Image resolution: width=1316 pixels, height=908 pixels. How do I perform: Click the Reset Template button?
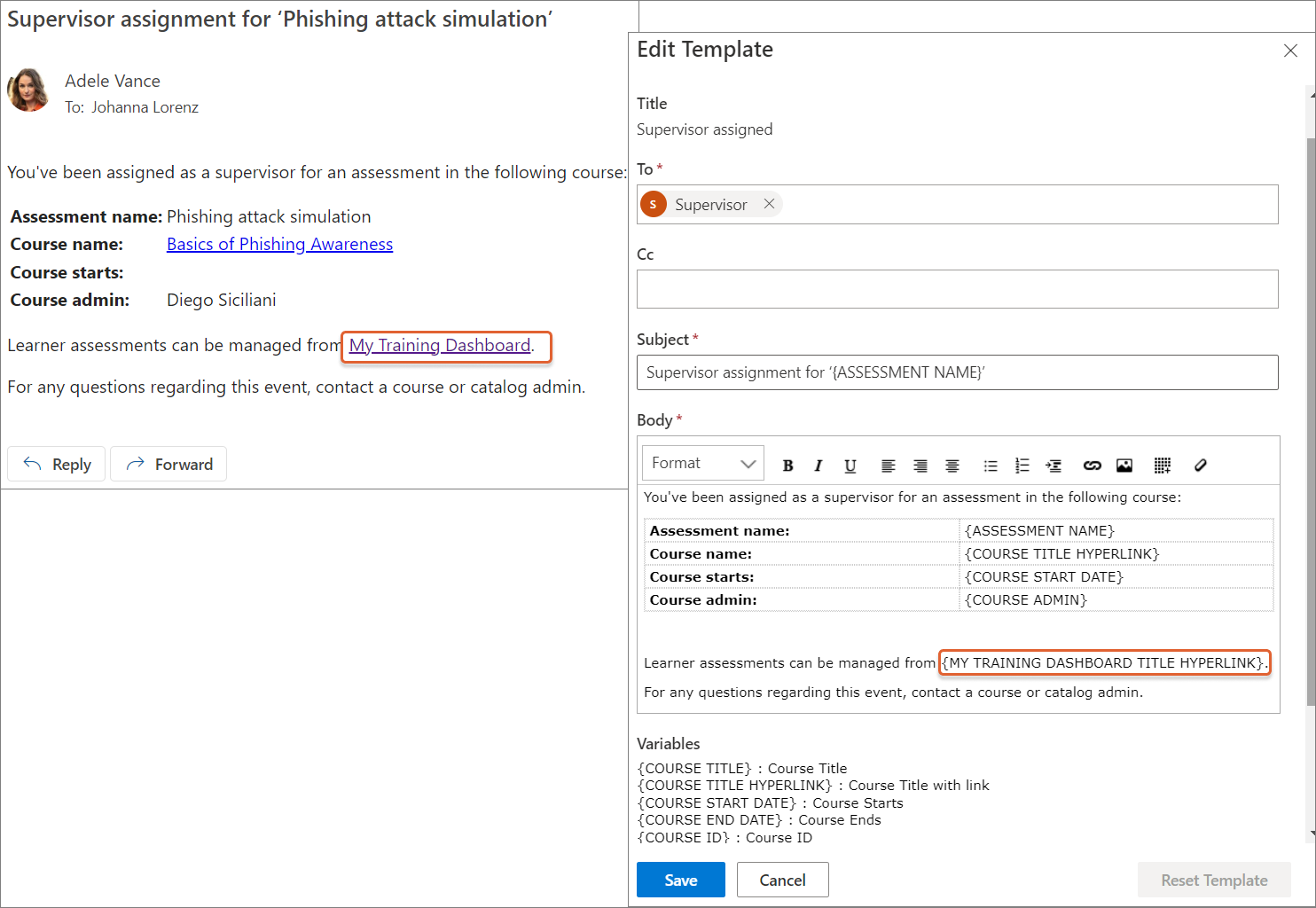tap(1213, 880)
